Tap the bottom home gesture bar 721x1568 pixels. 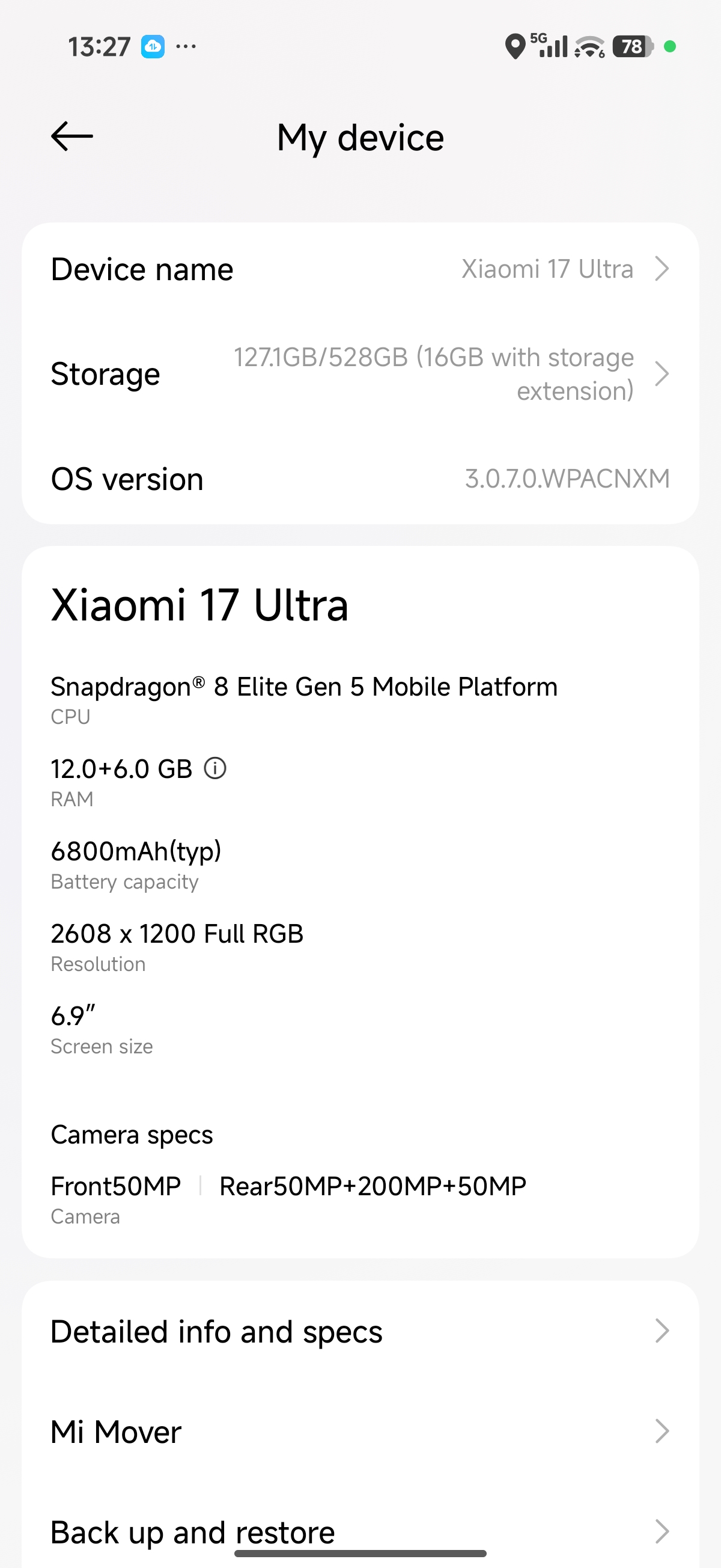[360, 1554]
